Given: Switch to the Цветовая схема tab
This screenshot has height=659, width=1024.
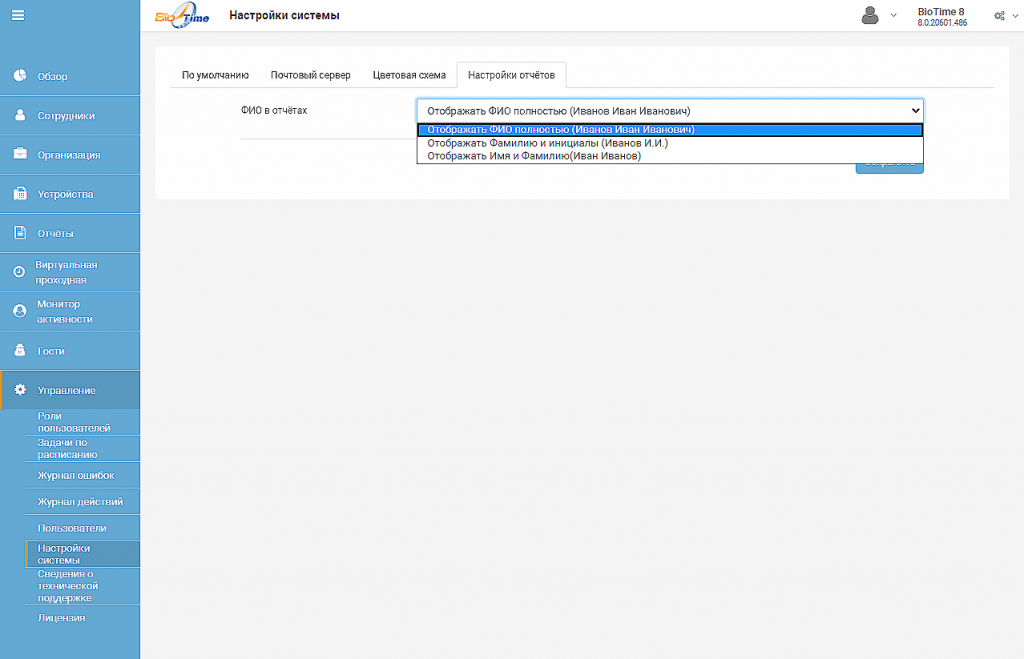Looking at the screenshot, I should click(409, 75).
